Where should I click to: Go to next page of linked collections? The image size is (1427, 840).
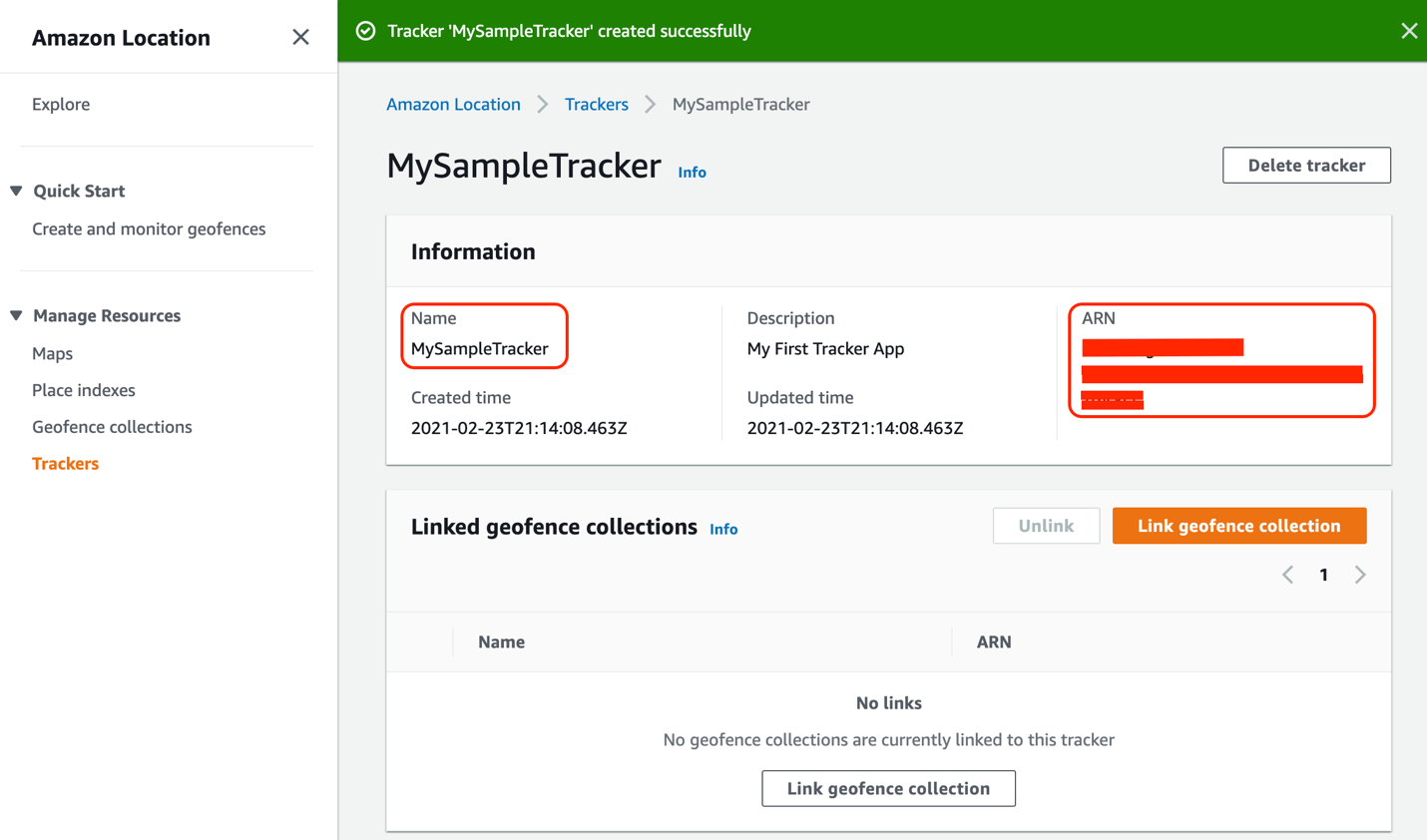click(x=1360, y=575)
